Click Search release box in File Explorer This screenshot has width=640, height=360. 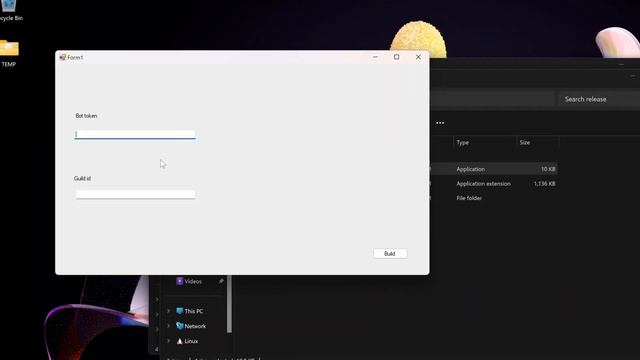coord(599,99)
